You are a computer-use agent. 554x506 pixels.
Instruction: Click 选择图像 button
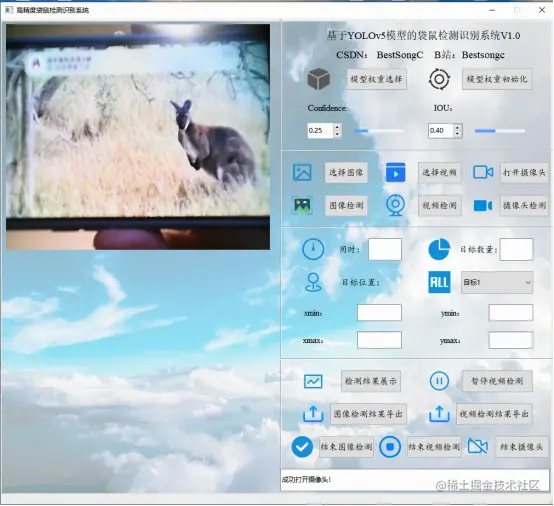(346, 172)
